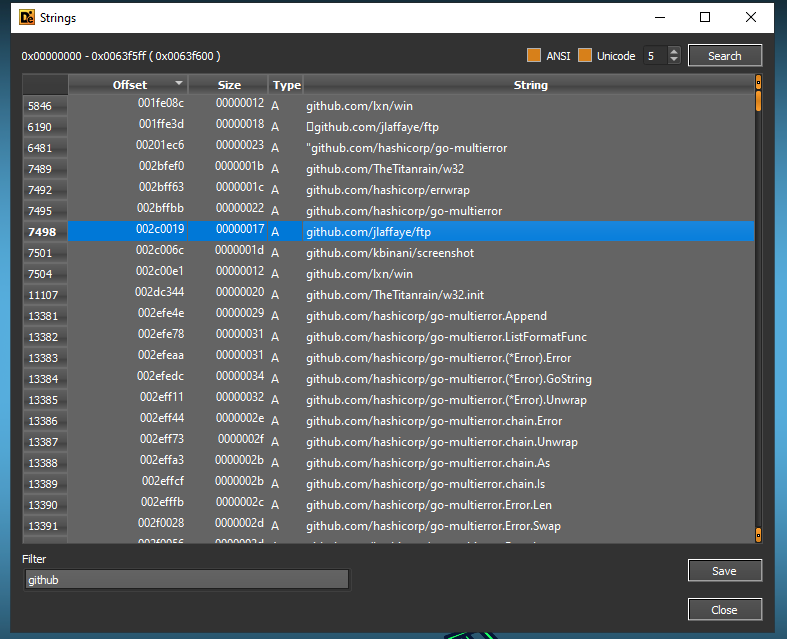Click the Close button
Screen dimensions: 787x639
tap(725, 609)
